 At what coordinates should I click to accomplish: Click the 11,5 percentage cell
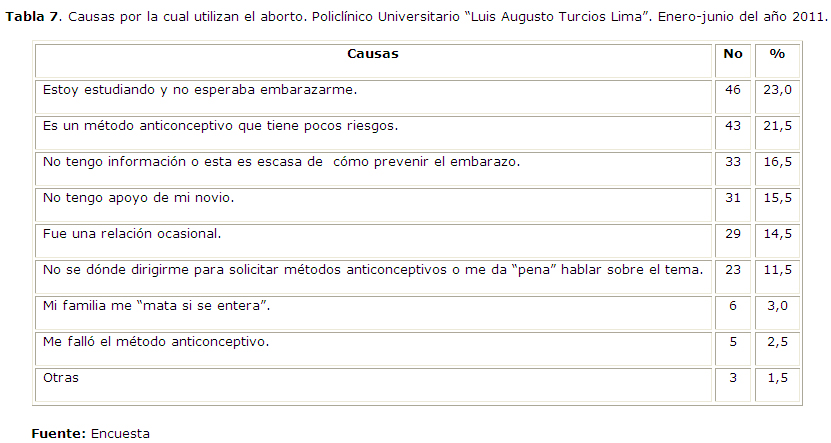777,270
